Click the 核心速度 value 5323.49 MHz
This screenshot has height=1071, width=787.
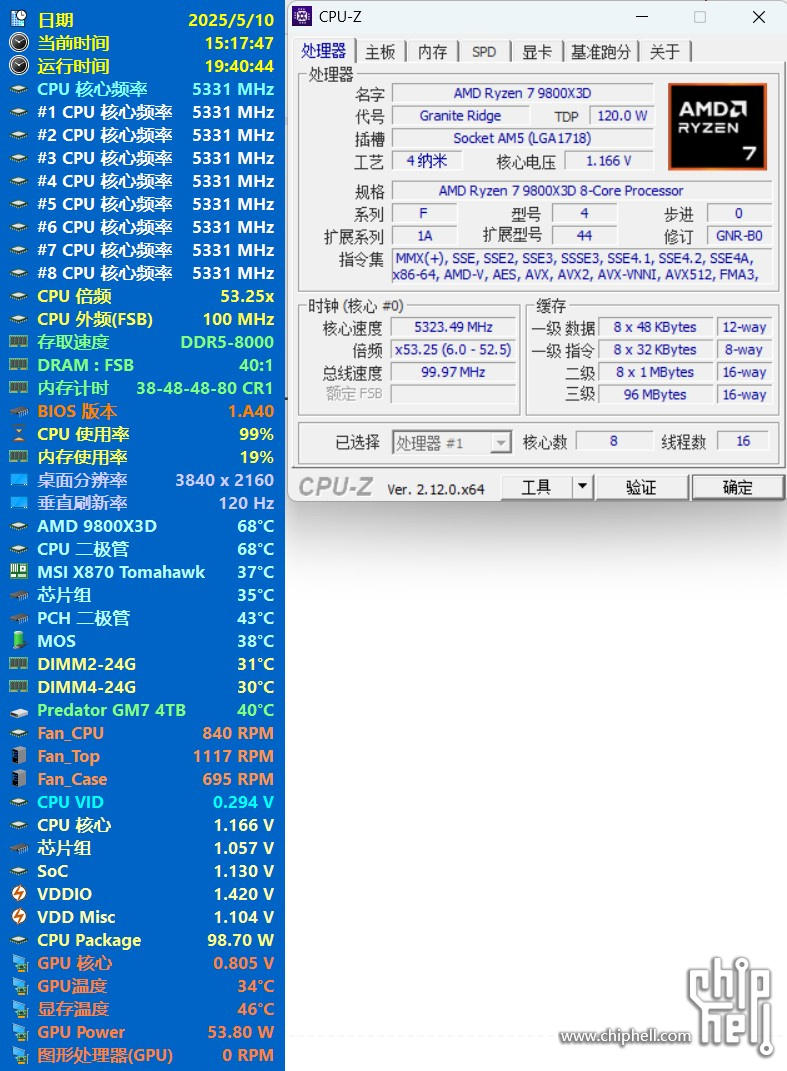point(454,327)
